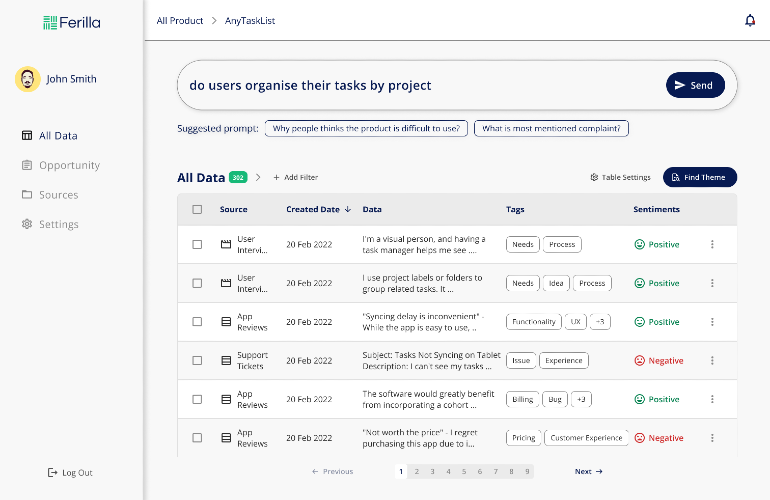Image resolution: width=770 pixels, height=500 pixels.
Task: Go to the Previous page
Action: tap(332, 472)
